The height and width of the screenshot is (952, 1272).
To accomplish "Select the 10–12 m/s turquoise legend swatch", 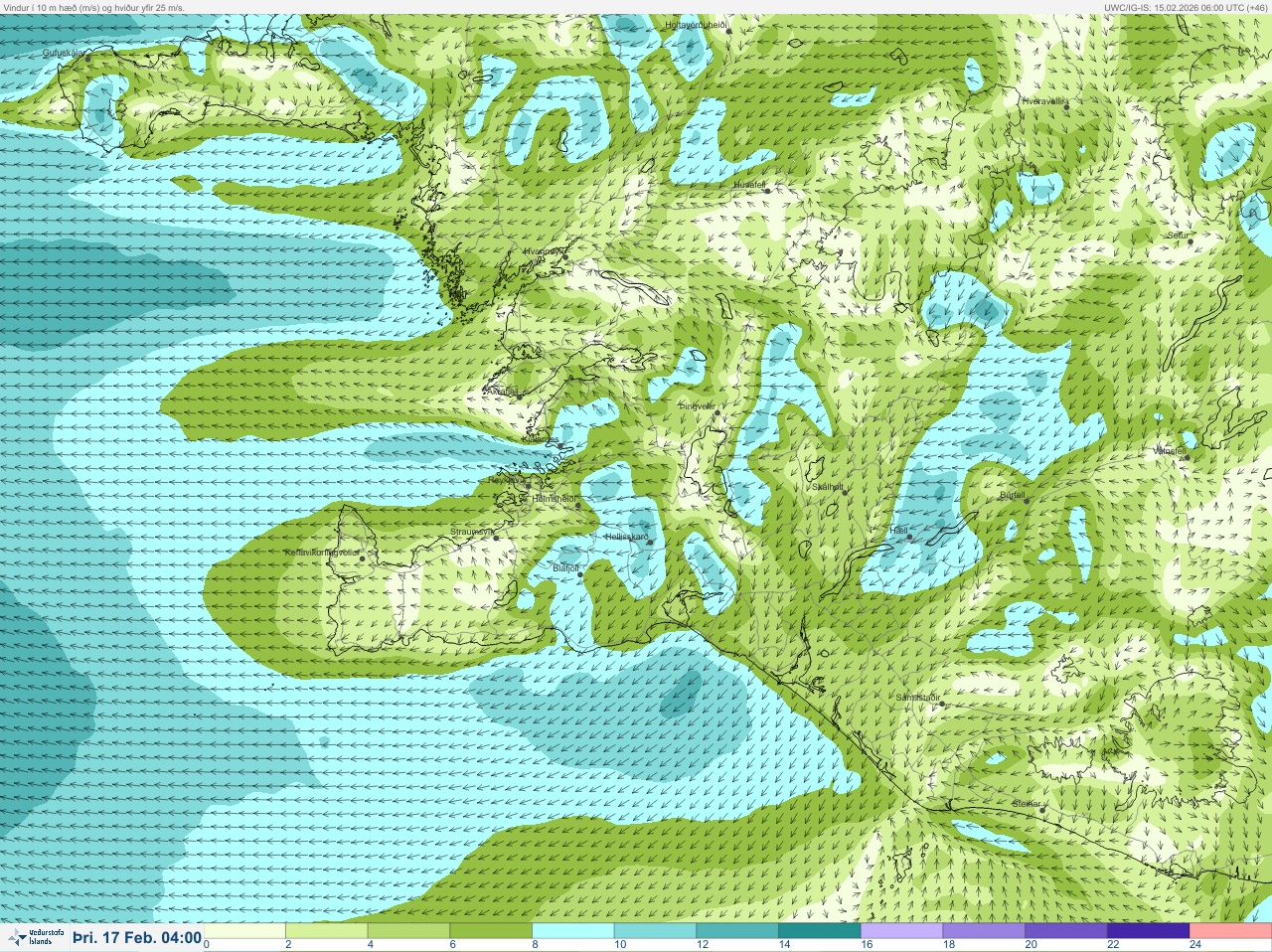I will tap(657, 931).
